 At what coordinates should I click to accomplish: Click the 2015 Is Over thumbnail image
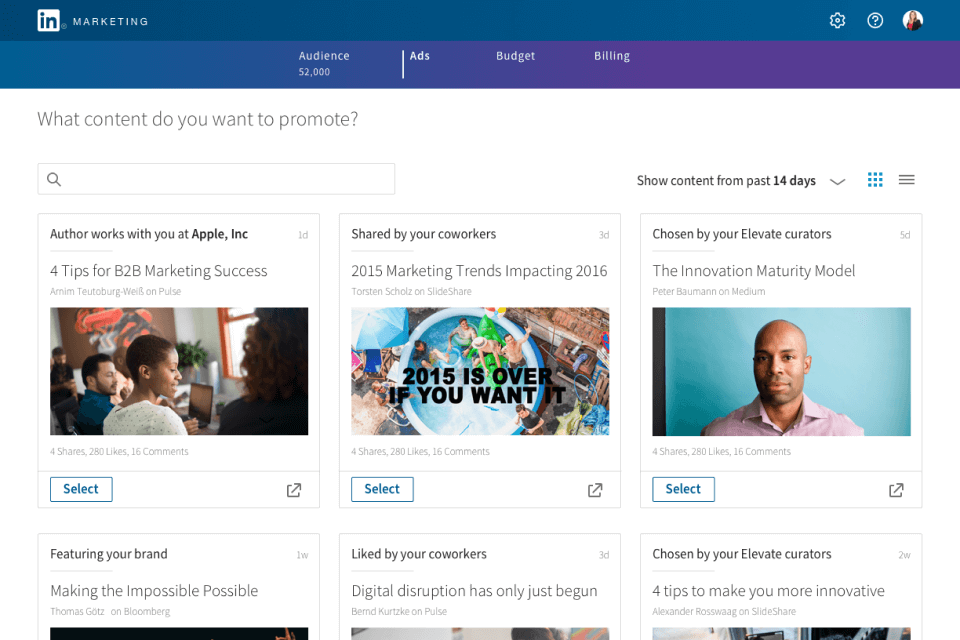pos(480,371)
